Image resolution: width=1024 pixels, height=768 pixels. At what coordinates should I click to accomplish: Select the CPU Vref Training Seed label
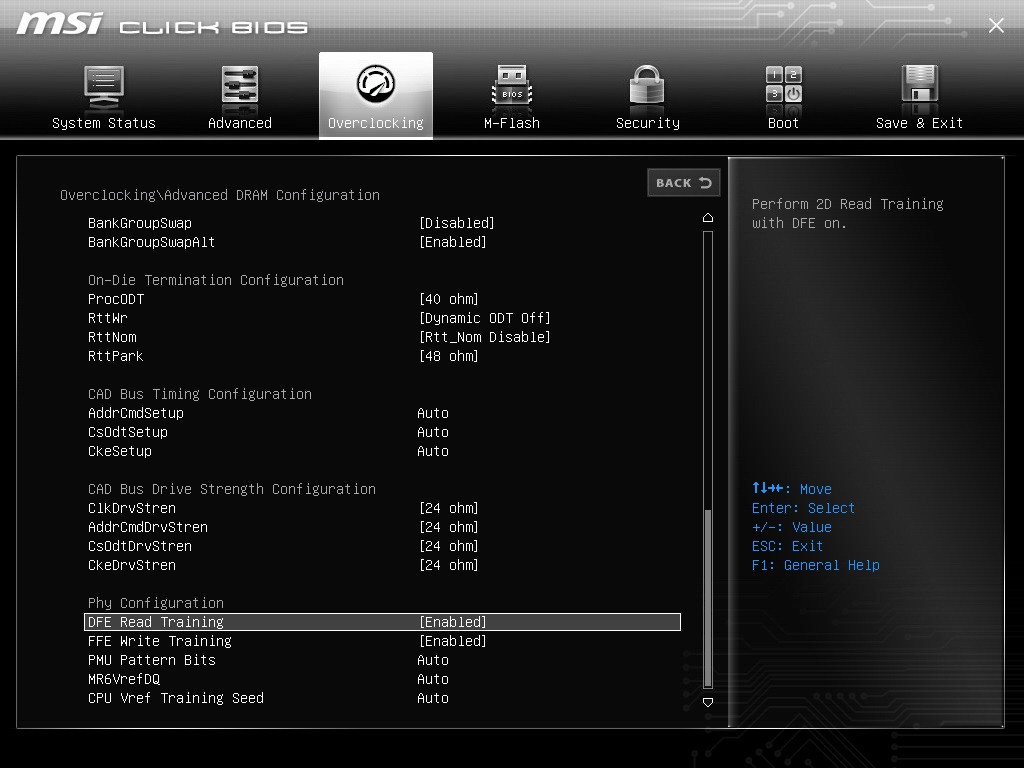click(x=176, y=698)
